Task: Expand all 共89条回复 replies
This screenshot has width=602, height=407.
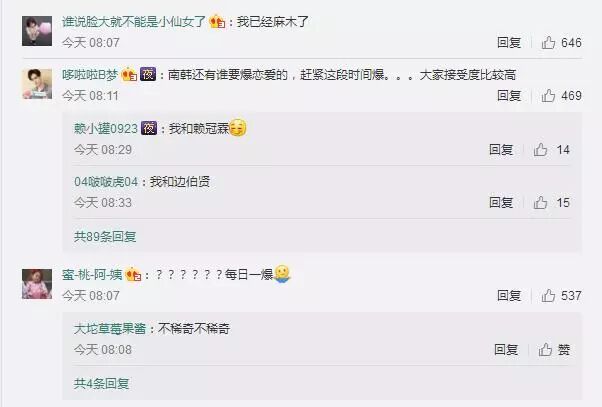Action: pyautogui.click(x=105, y=237)
